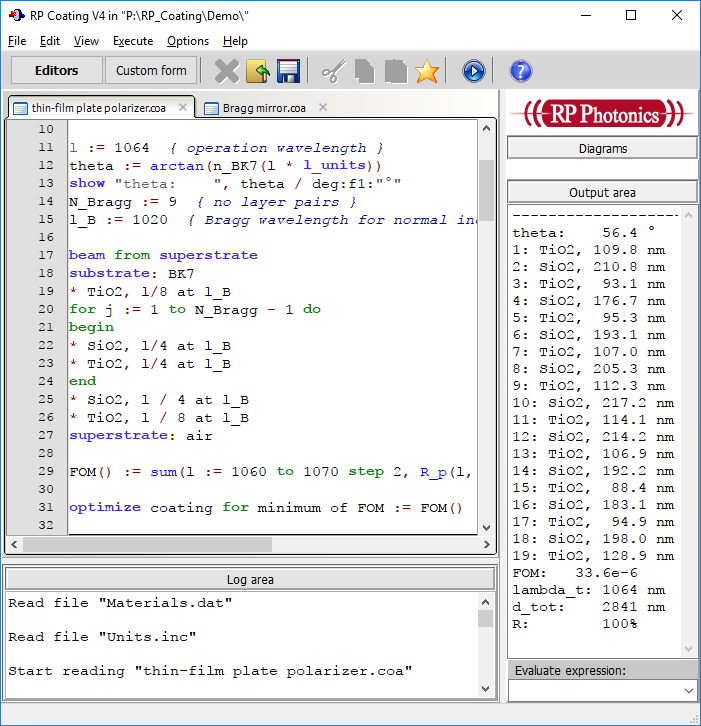
Task: Run the script with the blue play icon
Action: 473,71
